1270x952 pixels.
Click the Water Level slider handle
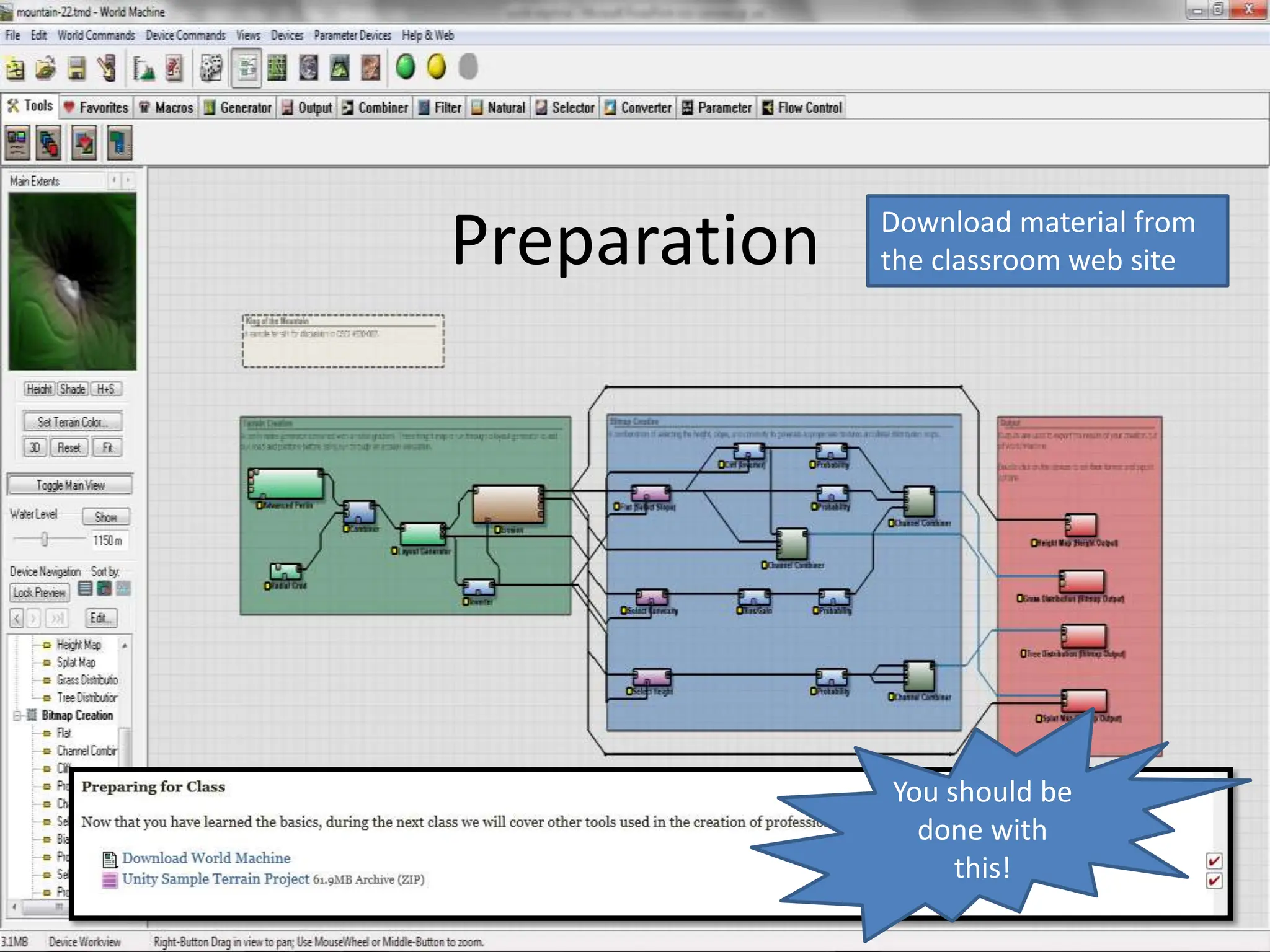point(45,540)
